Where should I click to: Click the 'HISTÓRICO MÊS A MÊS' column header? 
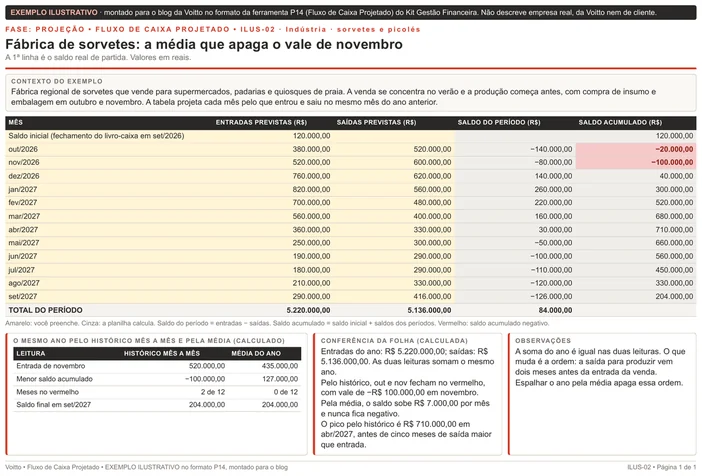162,353
